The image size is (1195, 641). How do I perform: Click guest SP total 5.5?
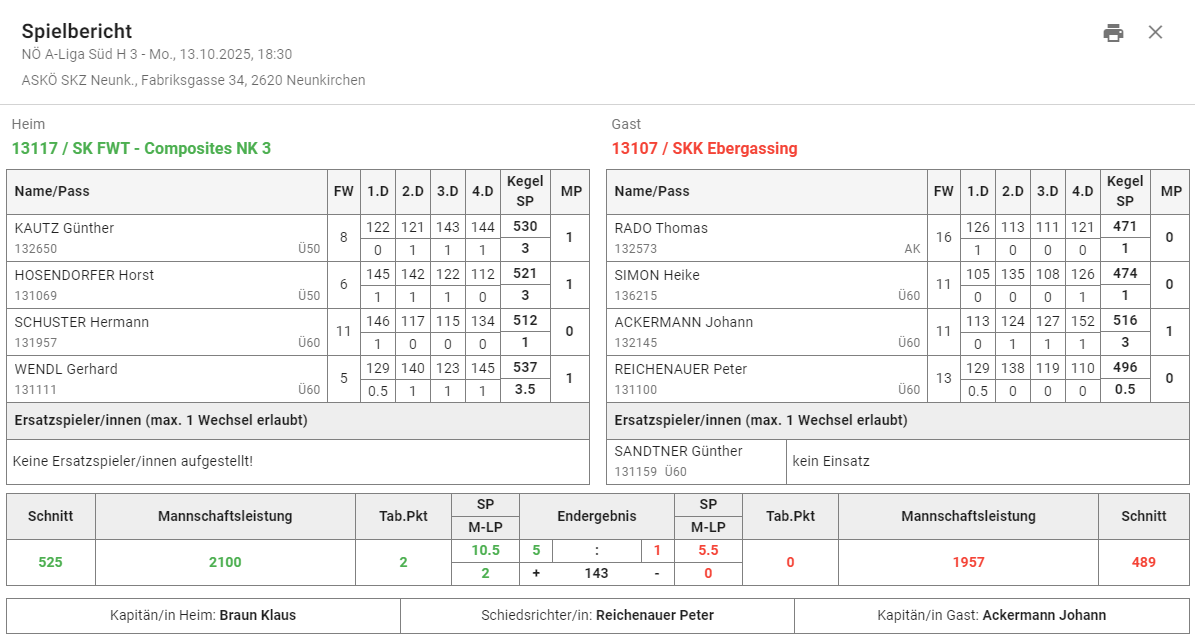[708, 550]
